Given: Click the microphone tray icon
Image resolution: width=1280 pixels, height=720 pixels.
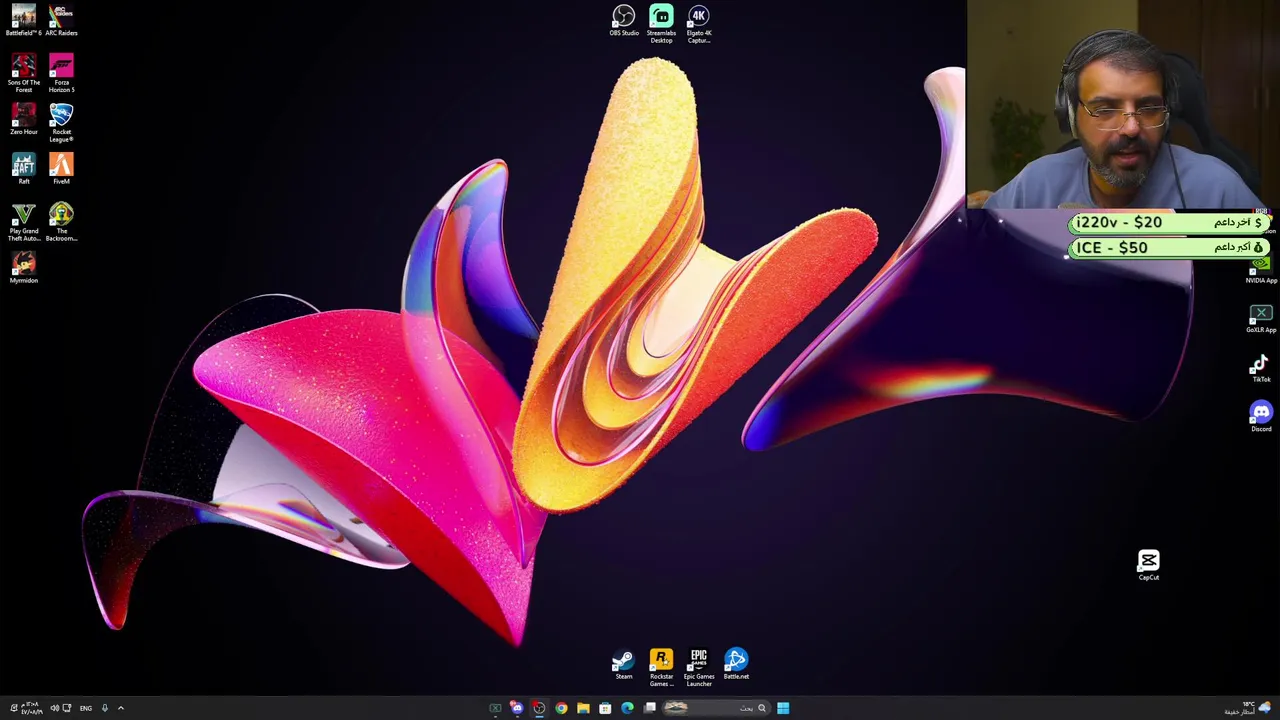Looking at the screenshot, I should pyautogui.click(x=104, y=708).
